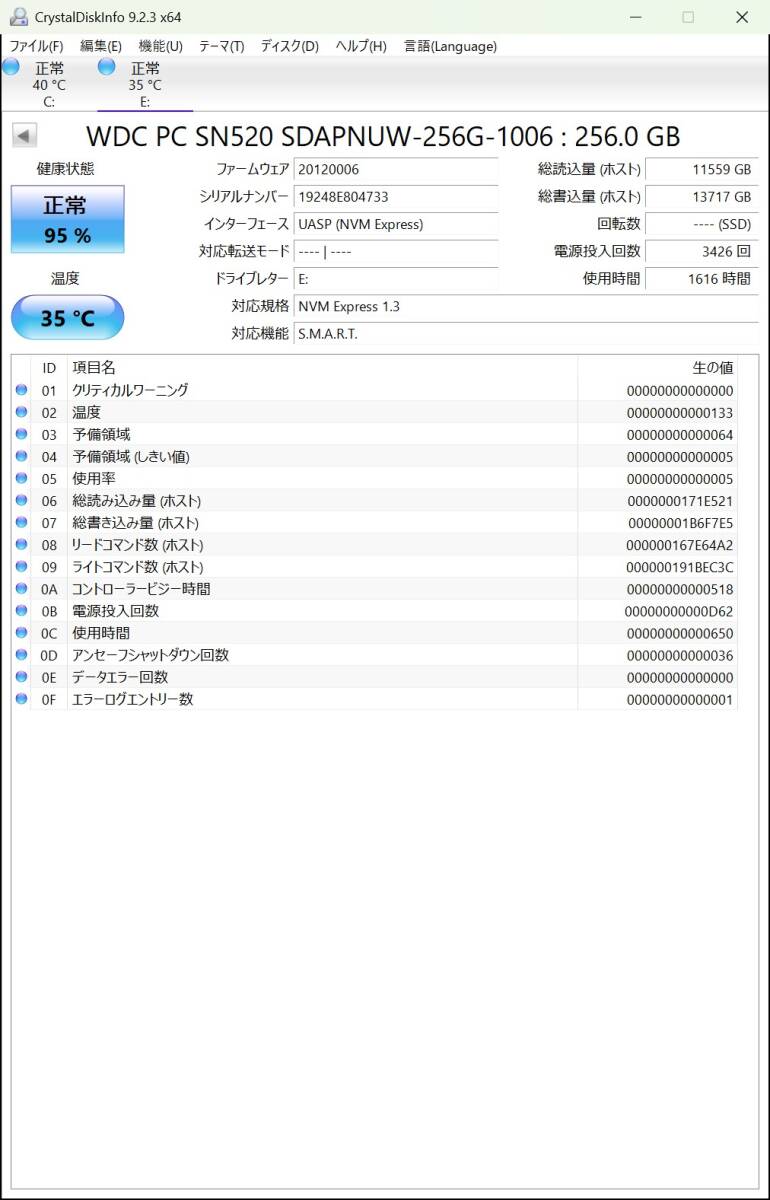Select the リードコマンド数 (ホスト) row

[375, 544]
